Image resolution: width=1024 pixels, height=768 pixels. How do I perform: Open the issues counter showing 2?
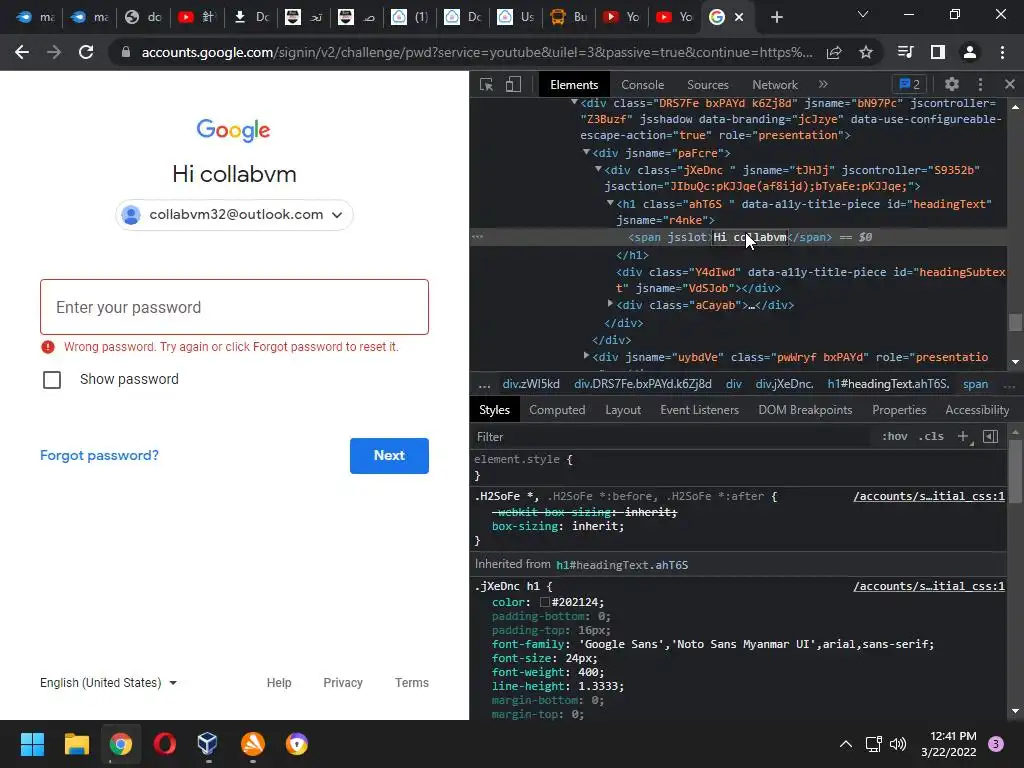(910, 84)
